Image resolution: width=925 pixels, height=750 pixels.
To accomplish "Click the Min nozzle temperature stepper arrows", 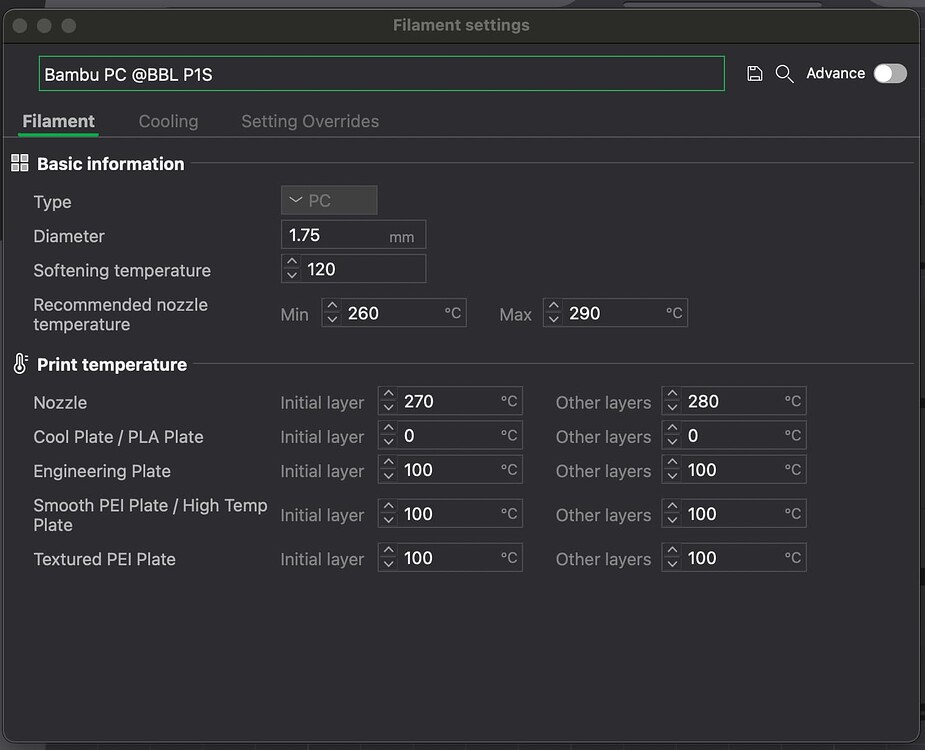I will pyautogui.click(x=333, y=313).
